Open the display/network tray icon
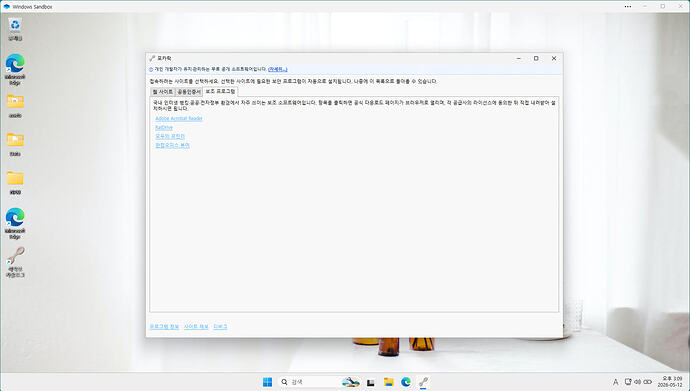 pos(628,382)
